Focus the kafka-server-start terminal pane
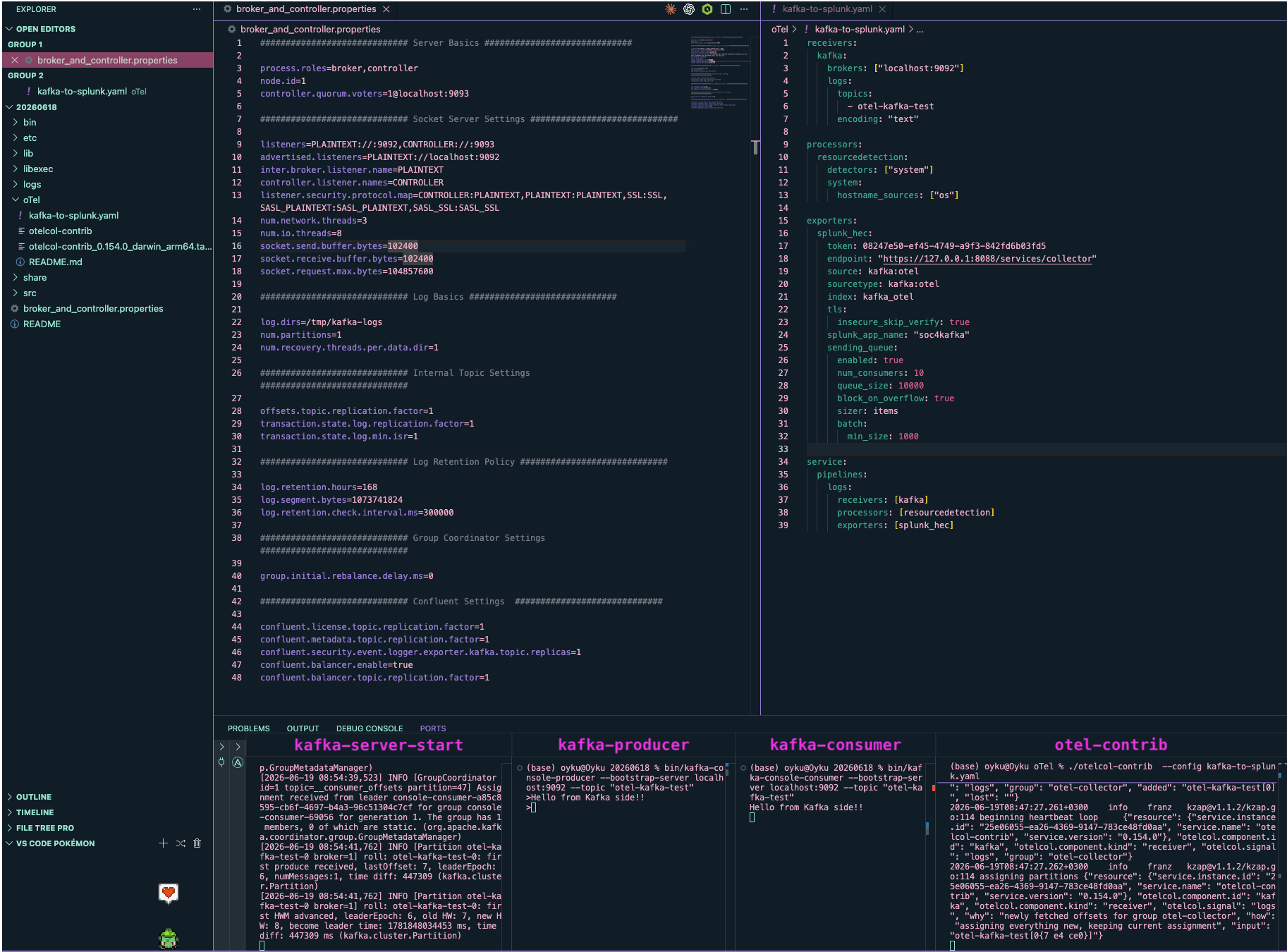 click(378, 851)
